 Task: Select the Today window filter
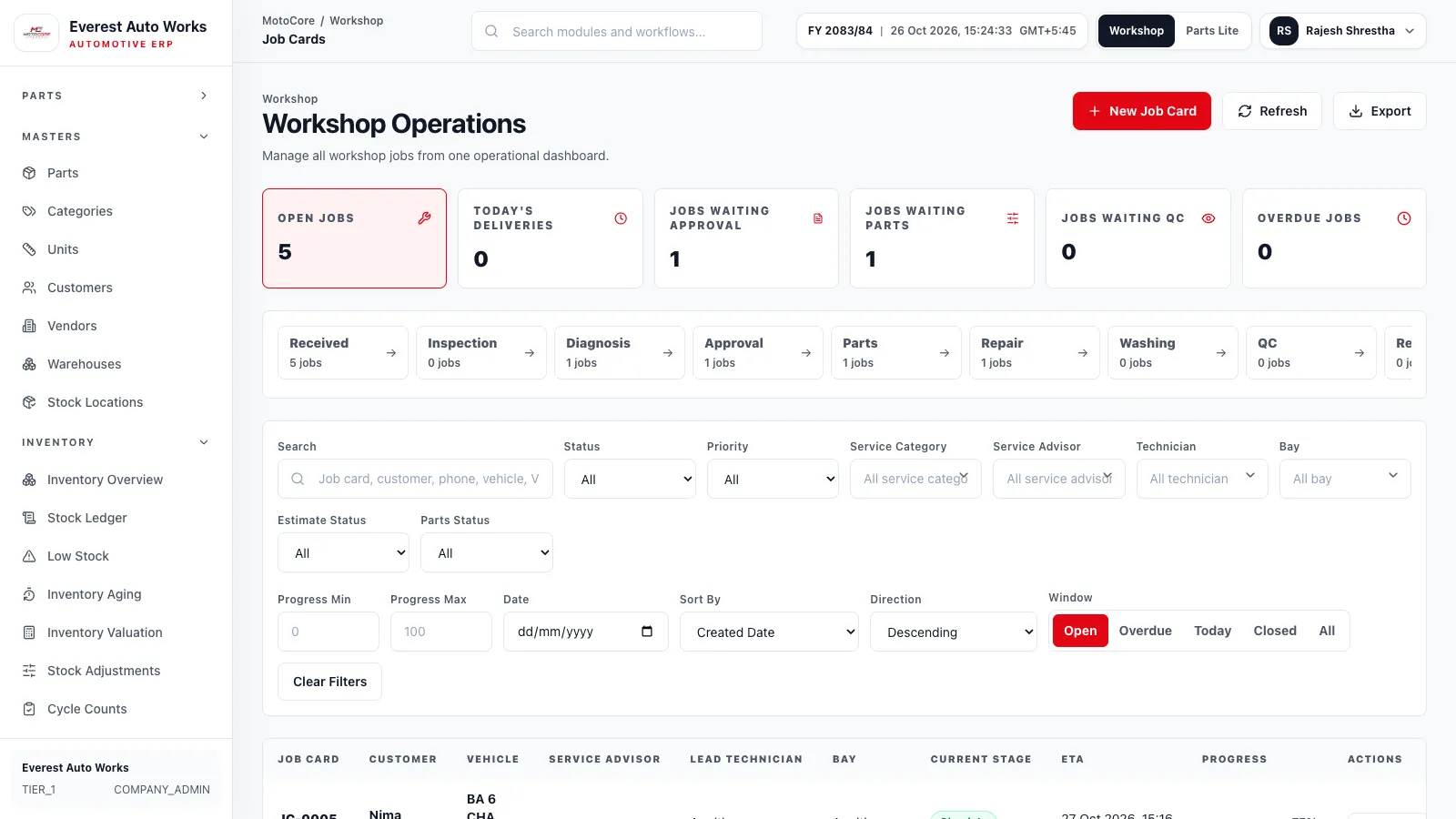pyautogui.click(x=1212, y=631)
